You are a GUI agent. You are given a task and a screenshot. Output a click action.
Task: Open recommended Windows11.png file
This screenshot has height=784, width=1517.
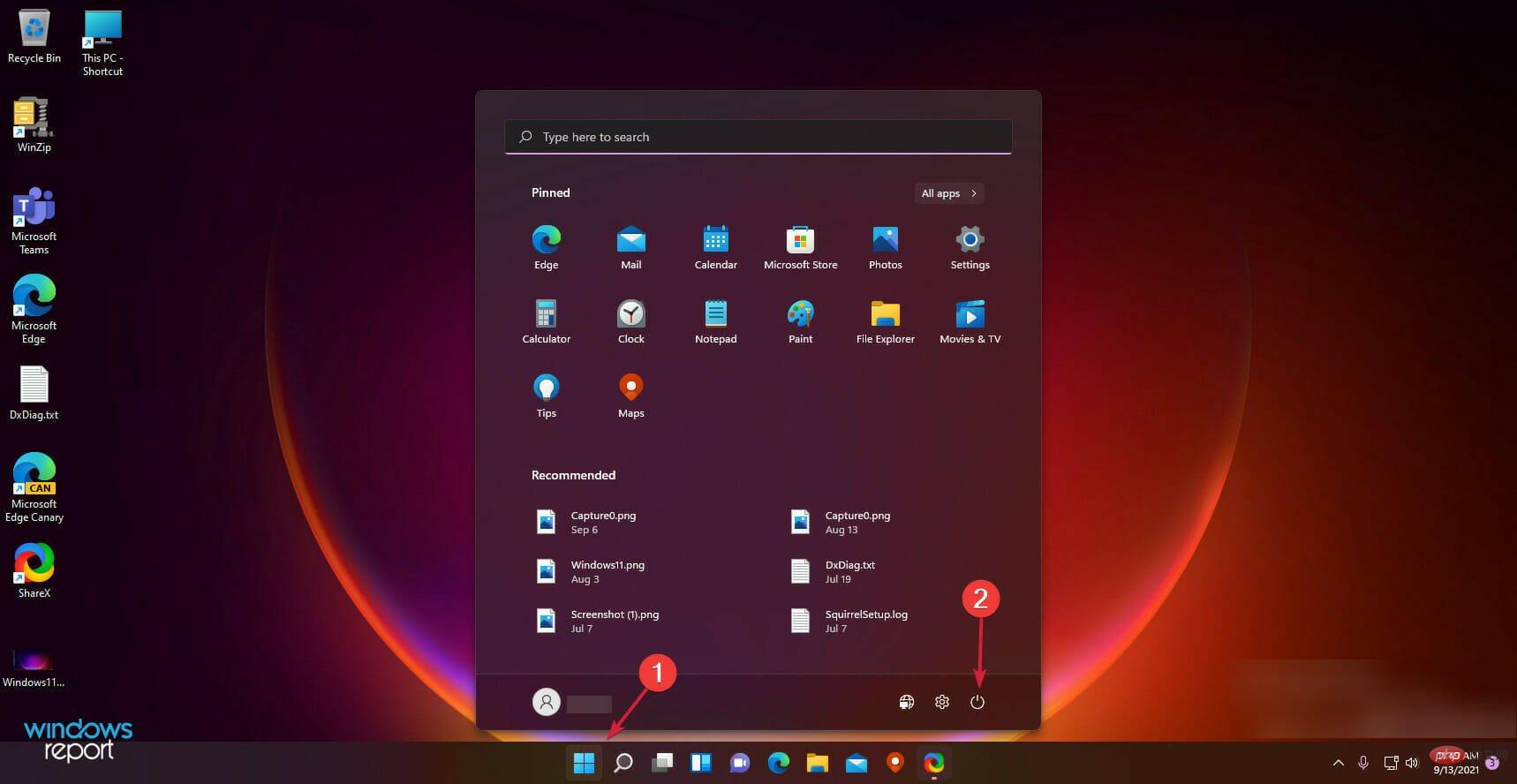592,571
